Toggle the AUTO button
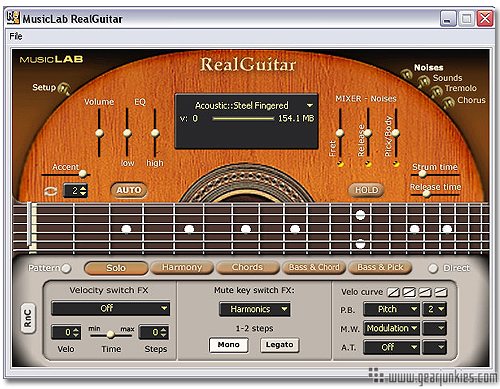500x389 pixels. coord(129,190)
